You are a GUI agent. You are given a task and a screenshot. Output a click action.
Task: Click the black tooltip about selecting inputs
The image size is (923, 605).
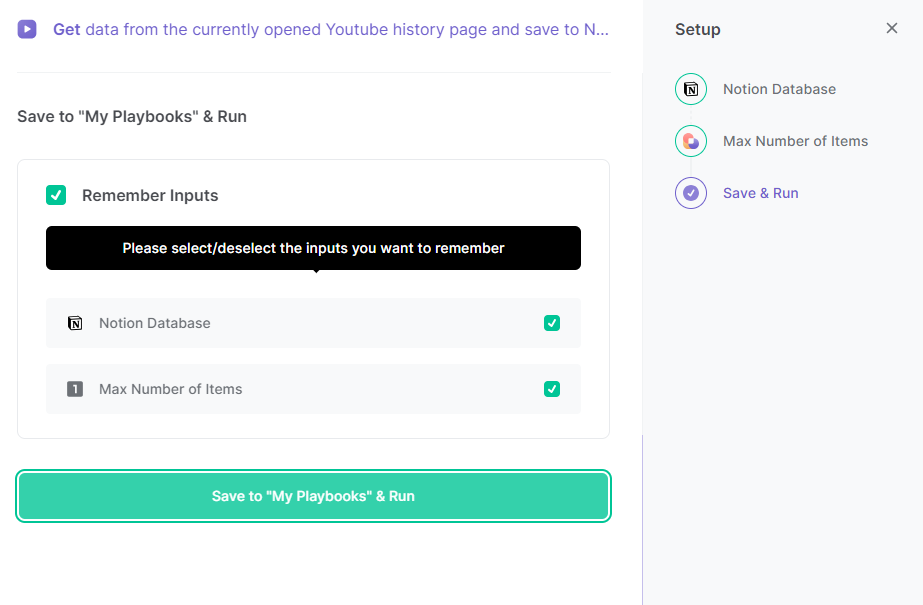coord(313,248)
